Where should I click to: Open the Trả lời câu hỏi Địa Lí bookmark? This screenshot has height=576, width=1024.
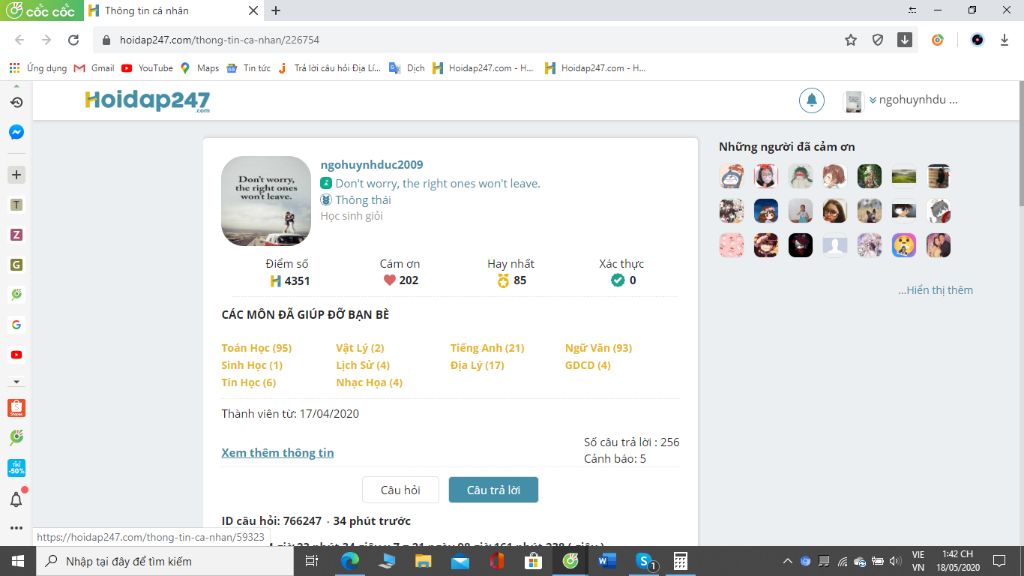coord(329,68)
